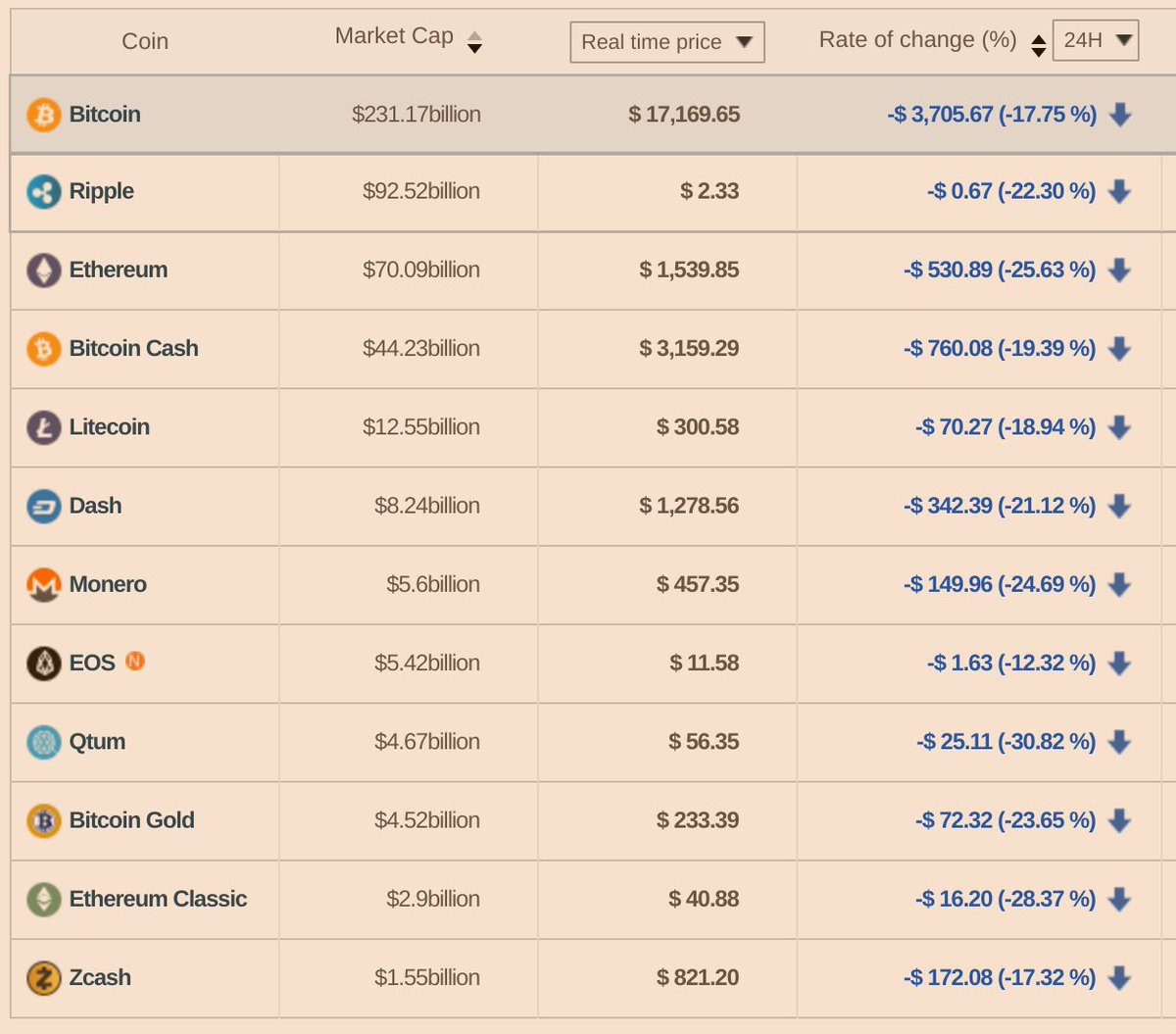Viewport: 1176px width, 1034px height.
Task: Click the Bitcoin coin logo icon
Action: (43, 115)
